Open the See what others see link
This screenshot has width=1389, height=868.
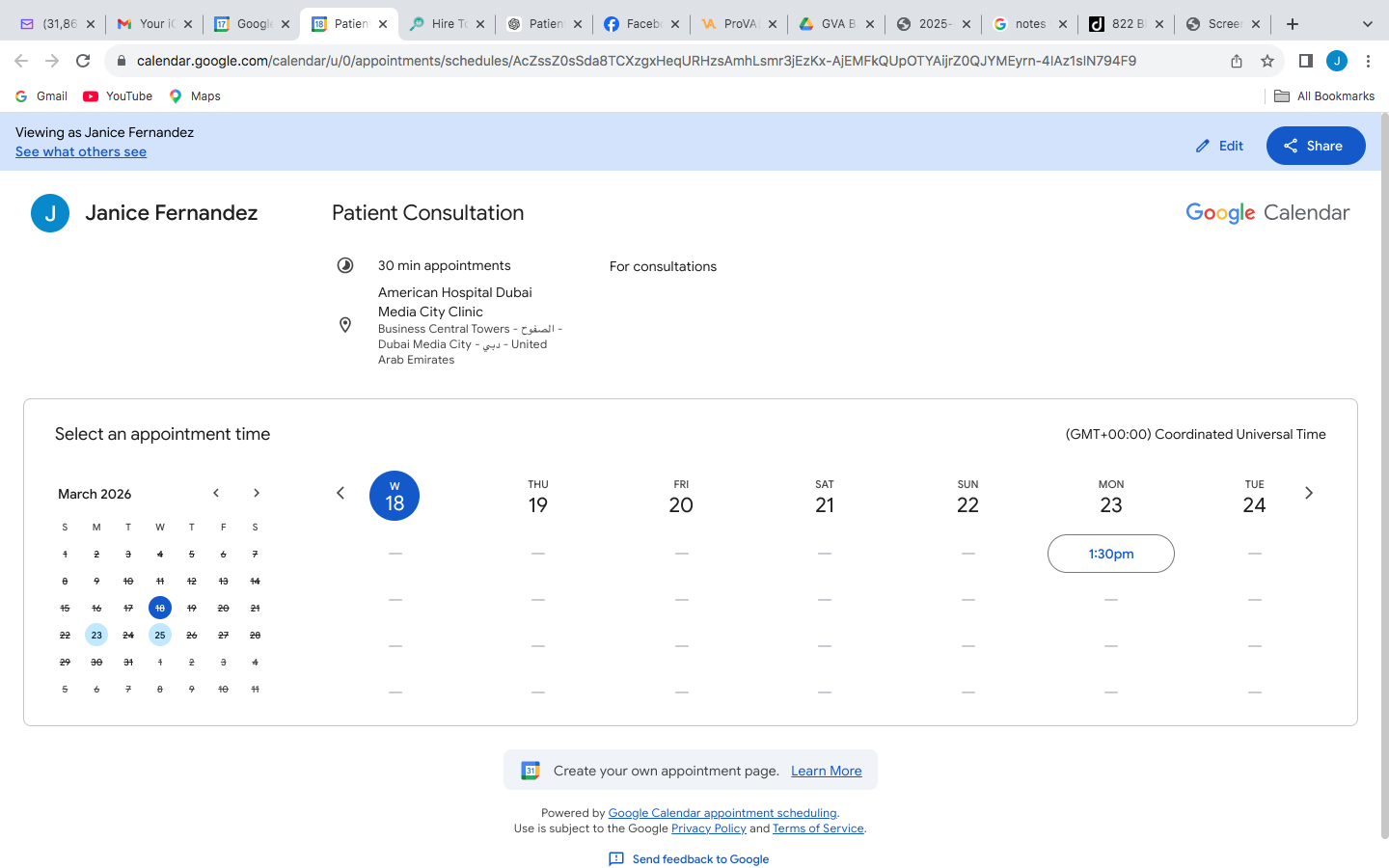(x=81, y=152)
